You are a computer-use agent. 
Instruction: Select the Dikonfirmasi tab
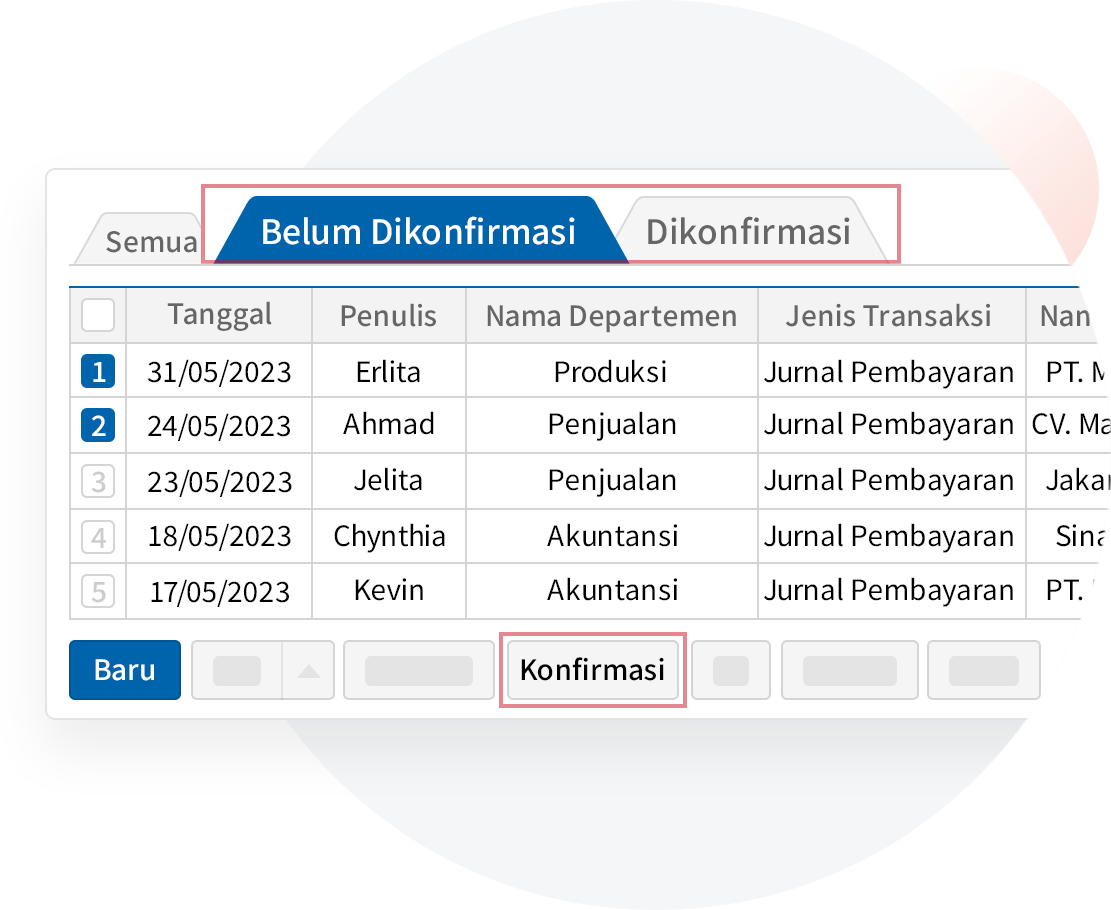click(748, 231)
